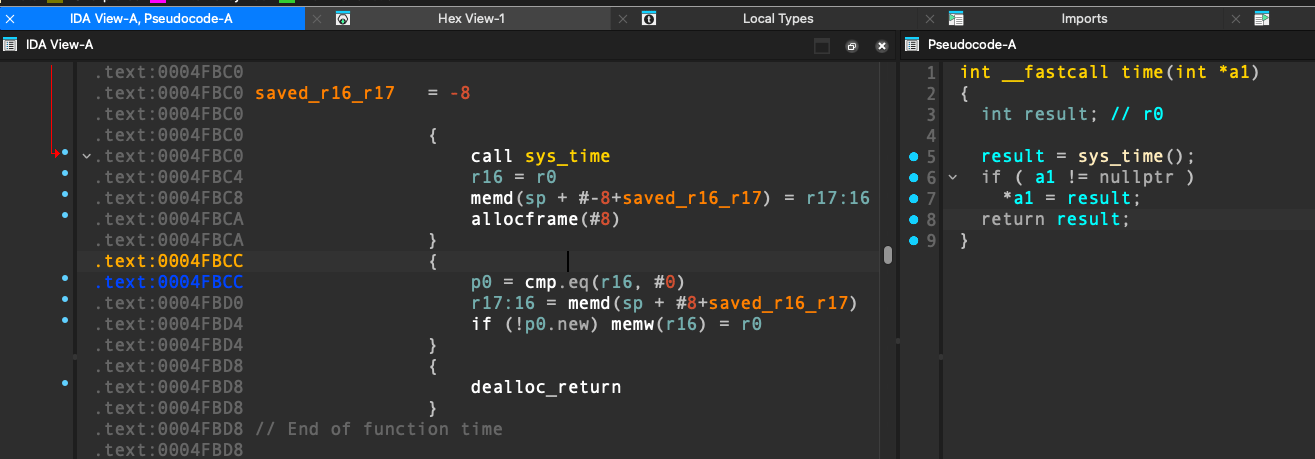
Task: Close the Hex View-1 tab
Action: (x=317, y=19)
